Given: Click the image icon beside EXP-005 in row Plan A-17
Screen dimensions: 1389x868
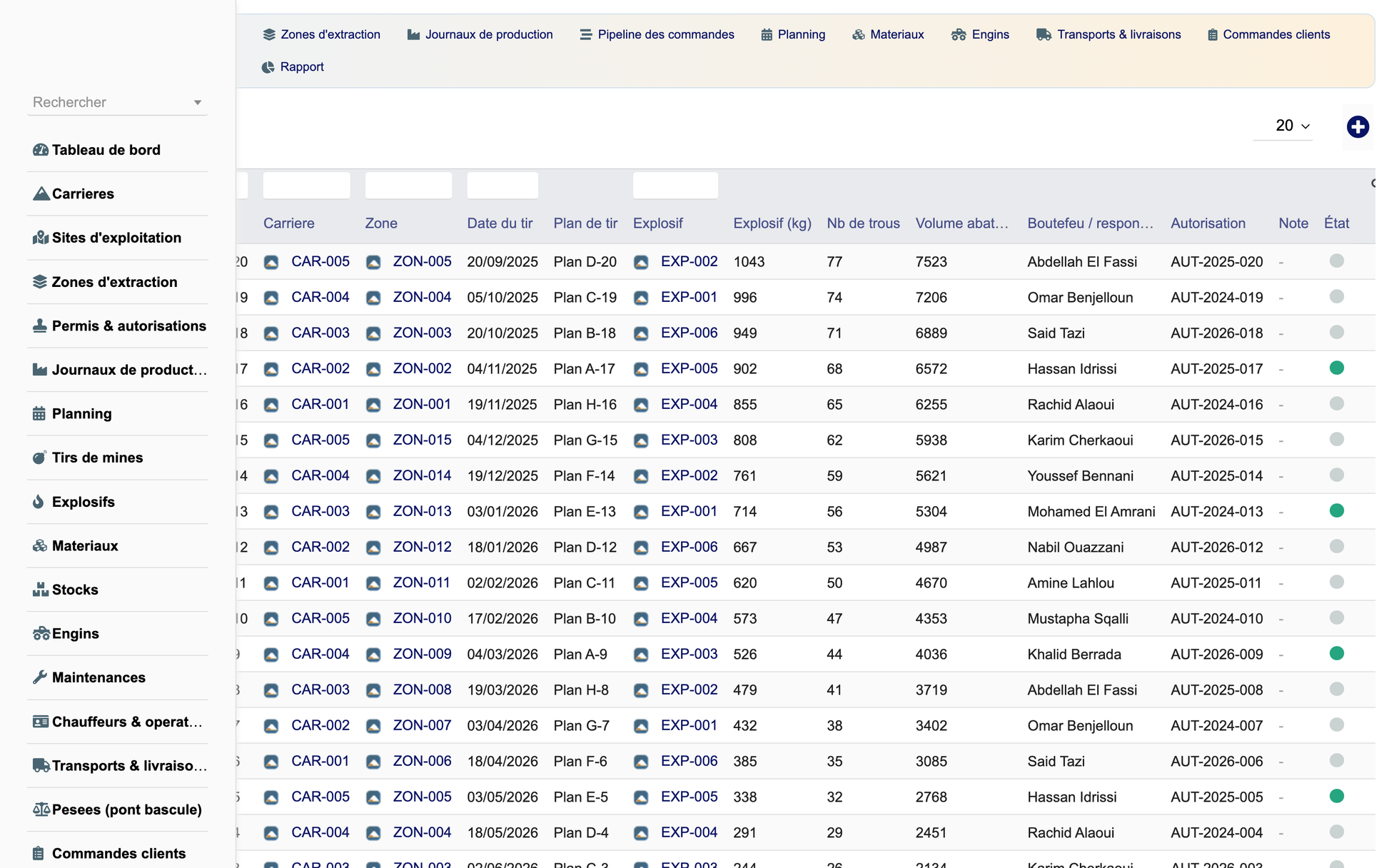Looking at the screenshot, I should [641, 369].
